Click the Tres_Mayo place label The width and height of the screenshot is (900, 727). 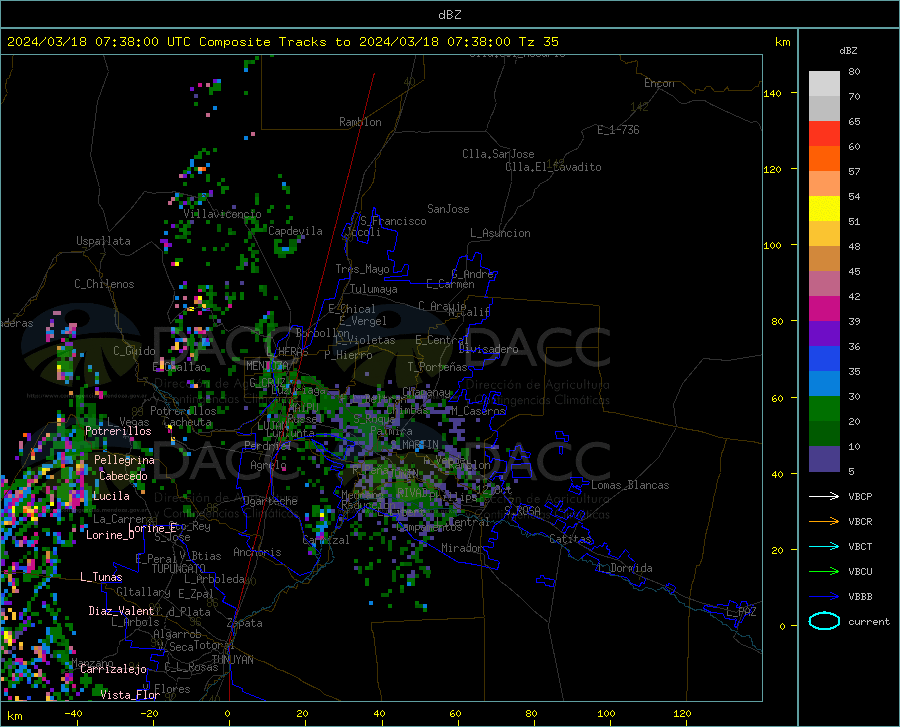pos(362,269)
